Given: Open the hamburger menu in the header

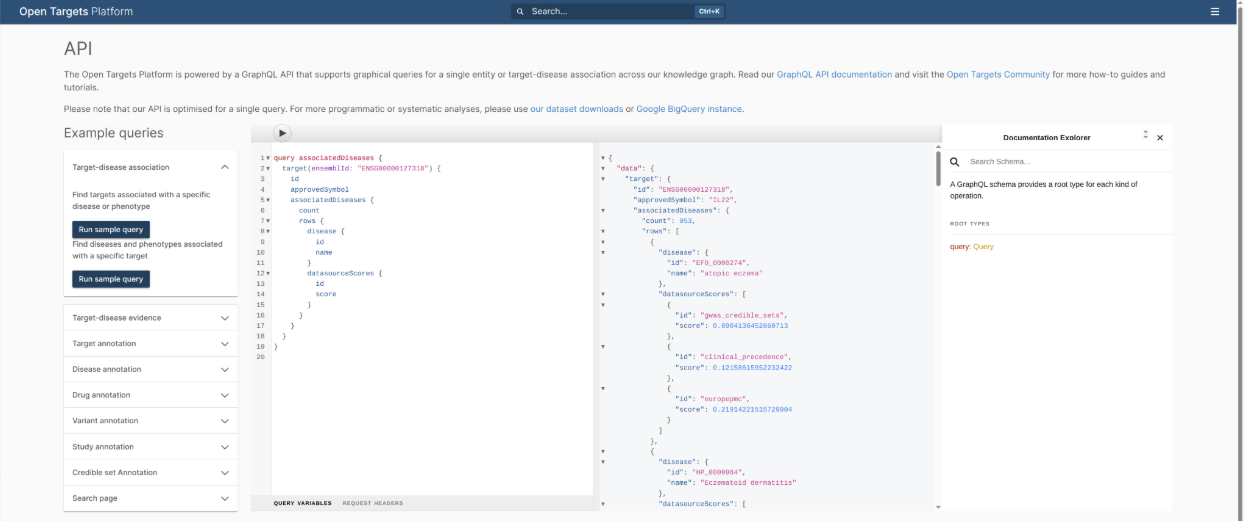Looking at the screenshot, I should (x=1215, y=12).
